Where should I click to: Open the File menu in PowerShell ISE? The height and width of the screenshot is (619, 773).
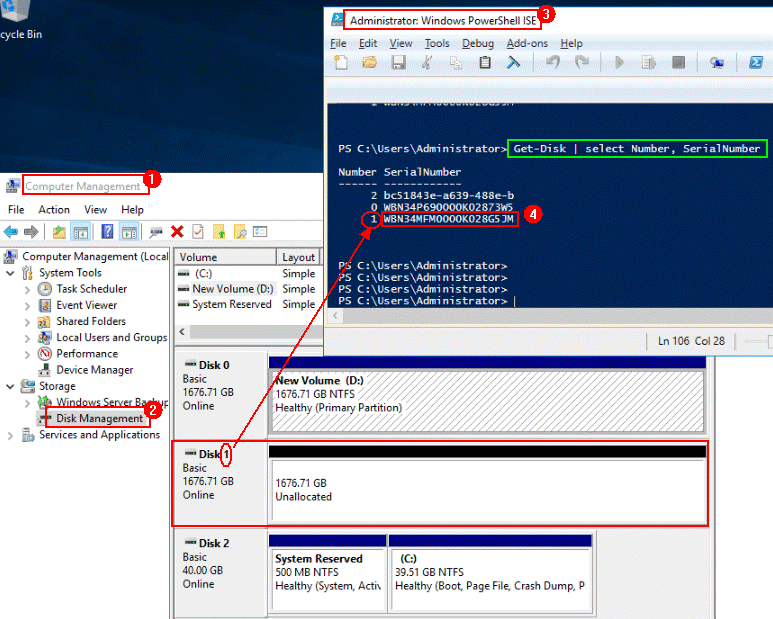point(338,43)
